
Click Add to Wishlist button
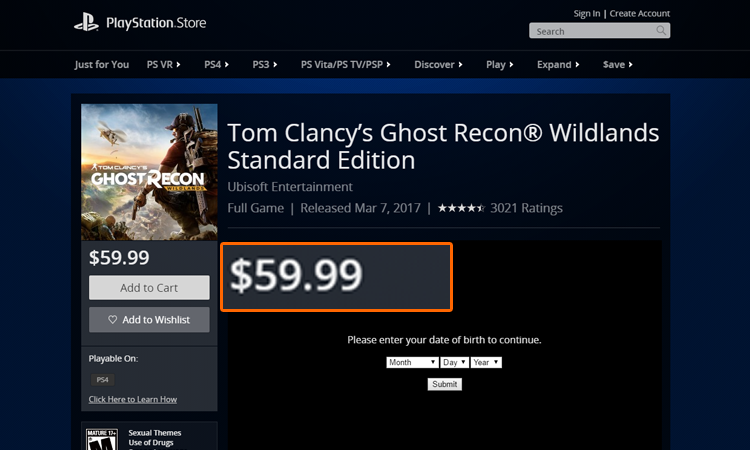149,319
